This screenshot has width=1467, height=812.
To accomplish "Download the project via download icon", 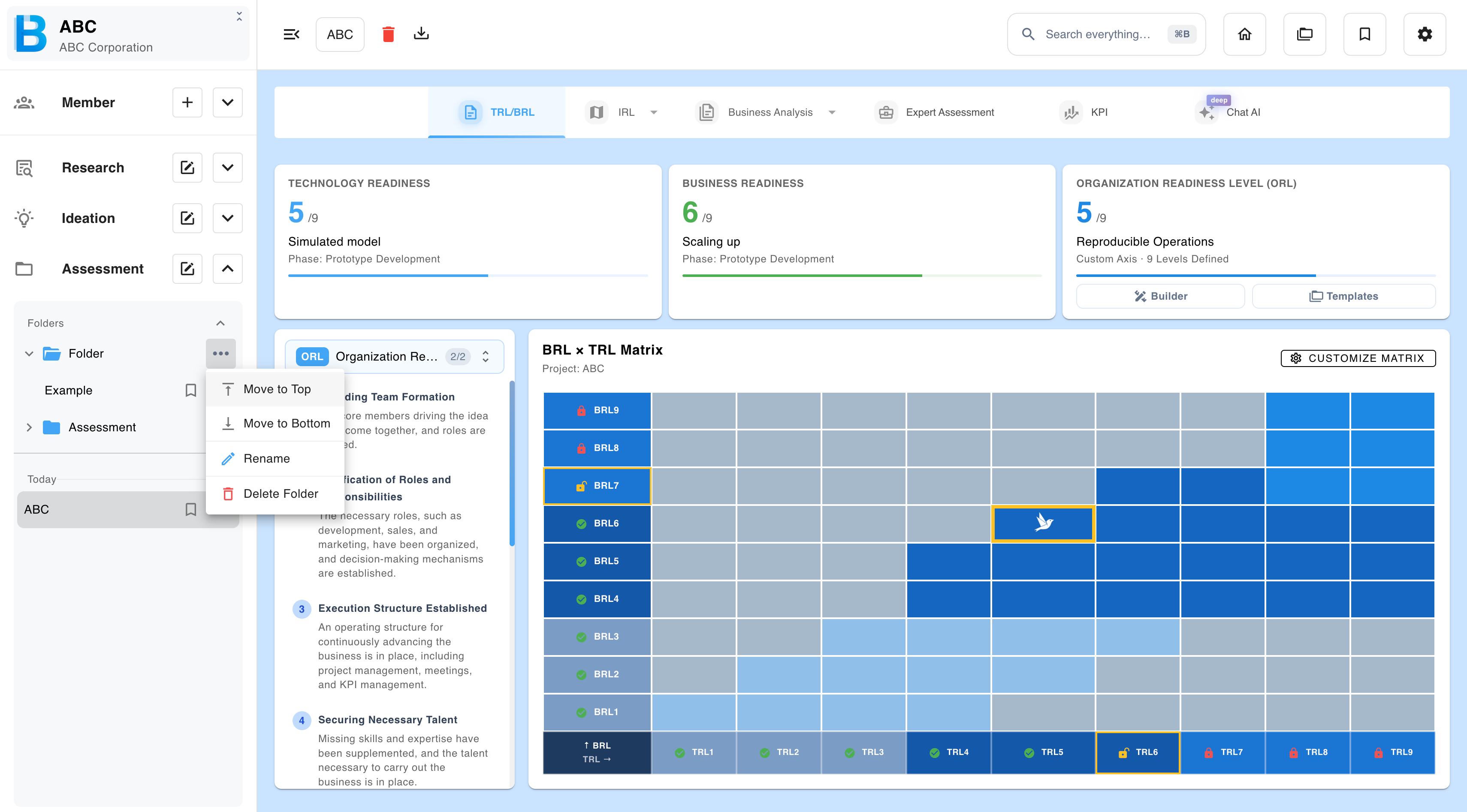I will point(421,34).
